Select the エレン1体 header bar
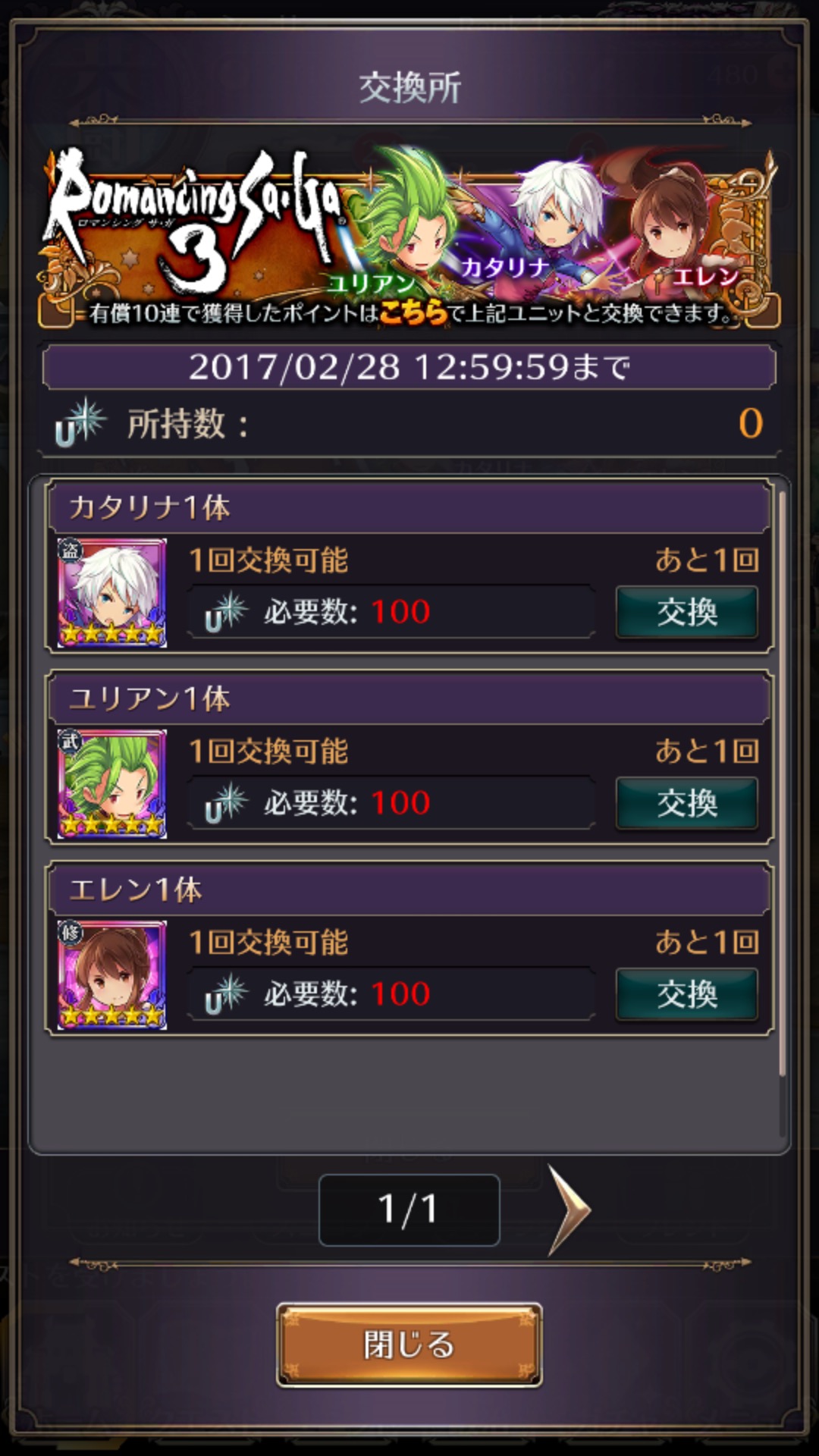The image size is (819, 1456). 409,890
